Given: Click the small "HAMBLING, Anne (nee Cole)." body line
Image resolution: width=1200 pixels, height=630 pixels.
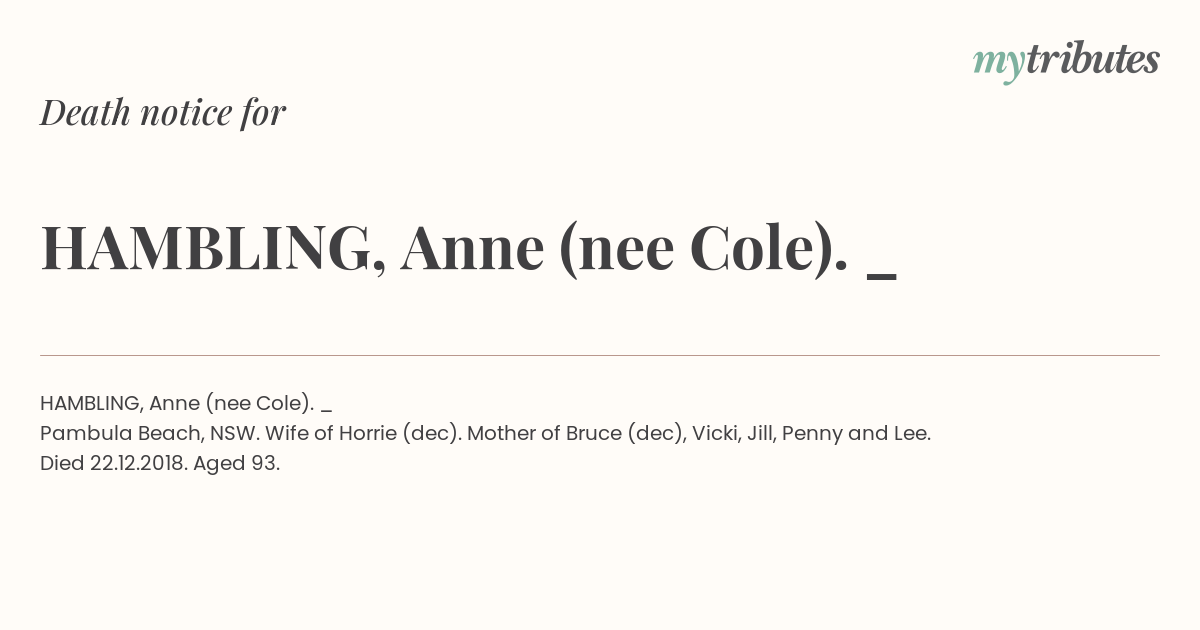Looking at the screenshot, I should coord(177,404).
